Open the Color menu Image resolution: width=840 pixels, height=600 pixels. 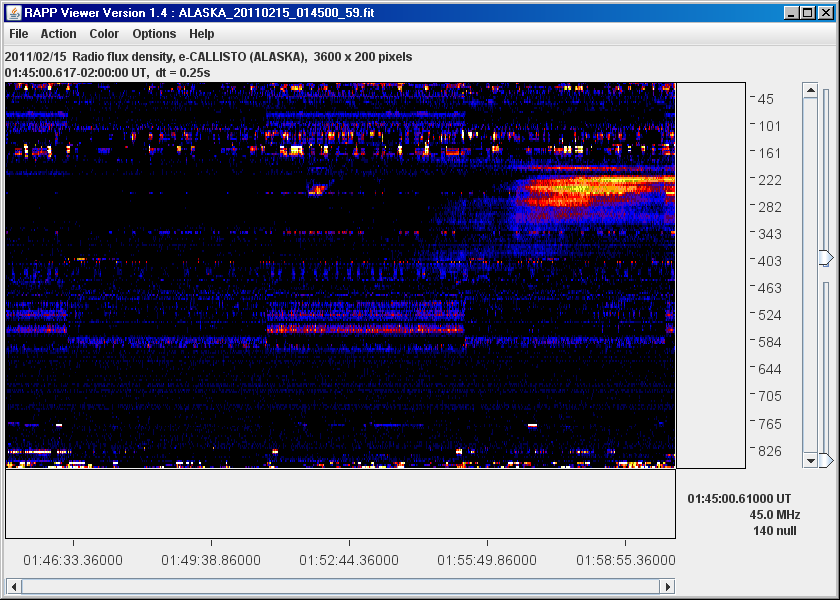[104, 34]
